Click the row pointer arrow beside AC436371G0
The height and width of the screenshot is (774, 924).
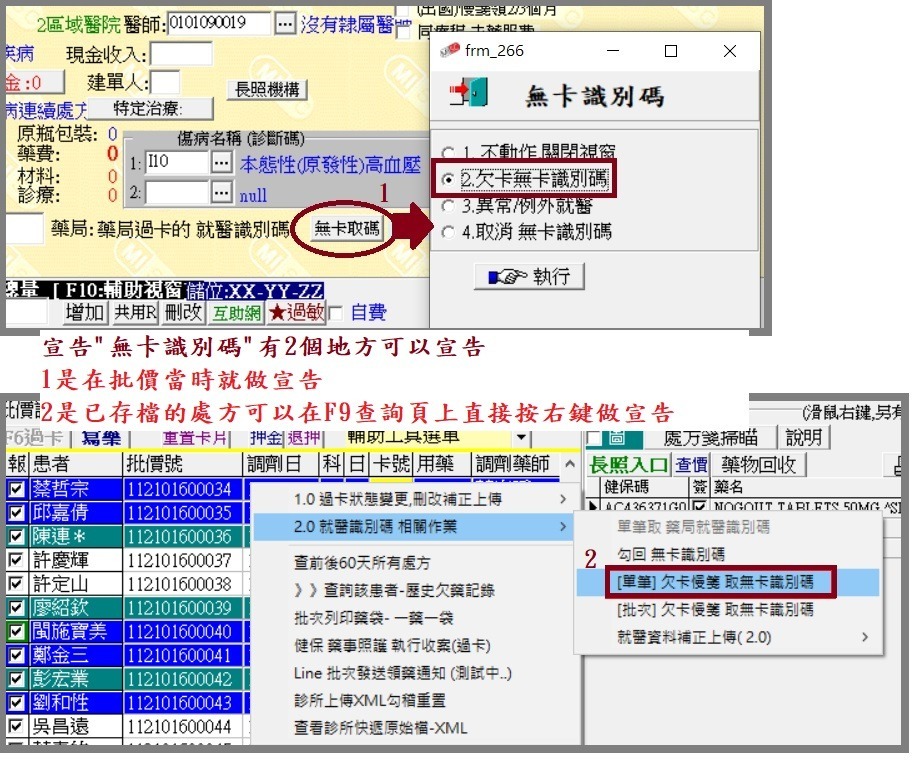point(593,506)
